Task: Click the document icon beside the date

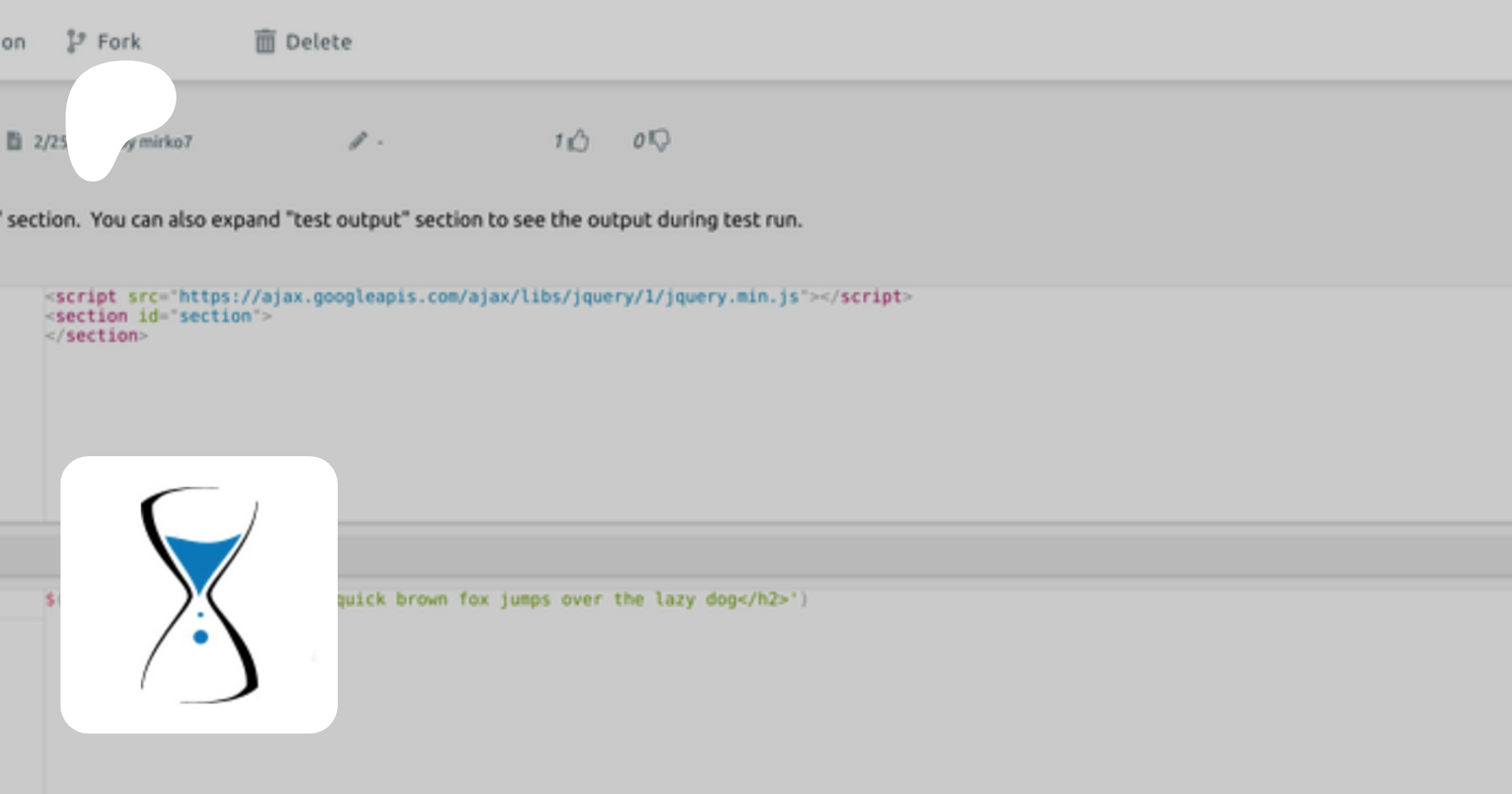Action: [14, 140]
